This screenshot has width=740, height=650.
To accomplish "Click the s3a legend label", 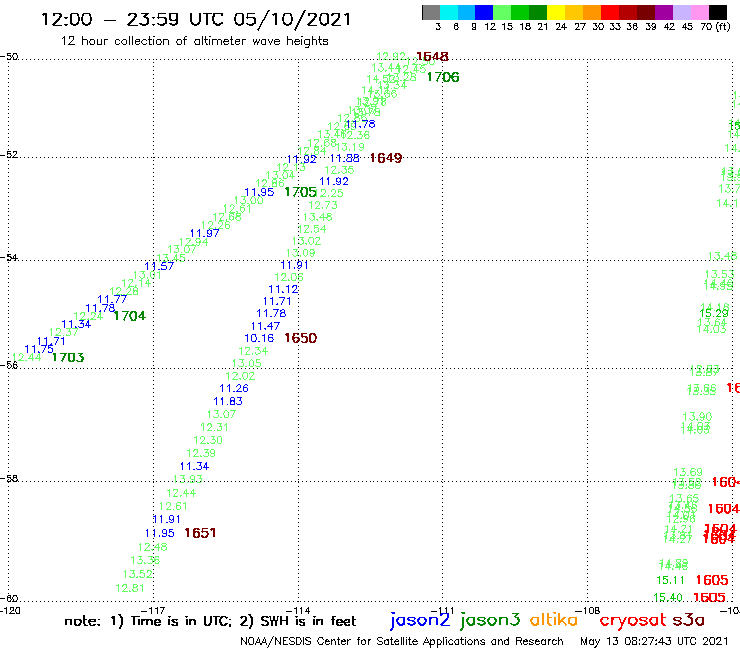I will 688,620.
